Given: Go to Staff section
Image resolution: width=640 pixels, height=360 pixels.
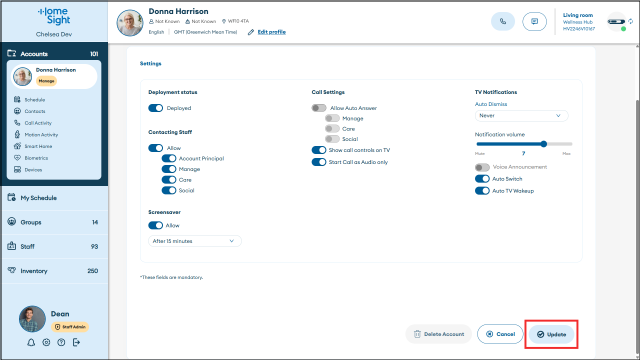Looking at the screenshot, I should 55,247.
